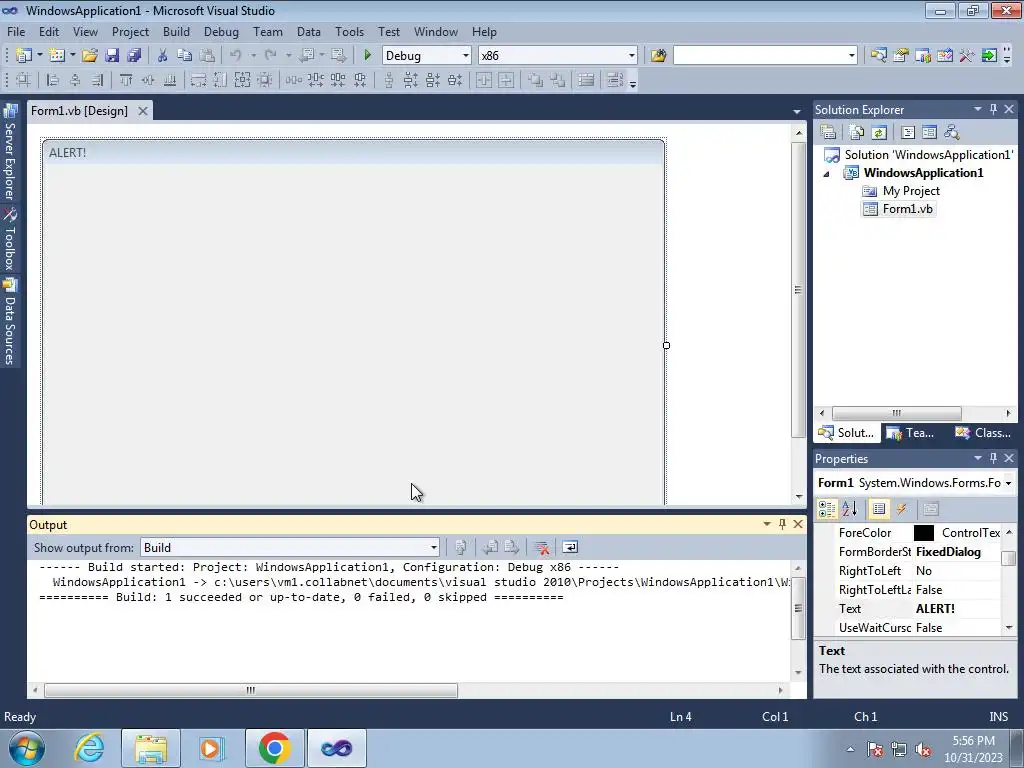
Task: Open Solution Explorer window position dropdown arrow
Action: (978, 109)
